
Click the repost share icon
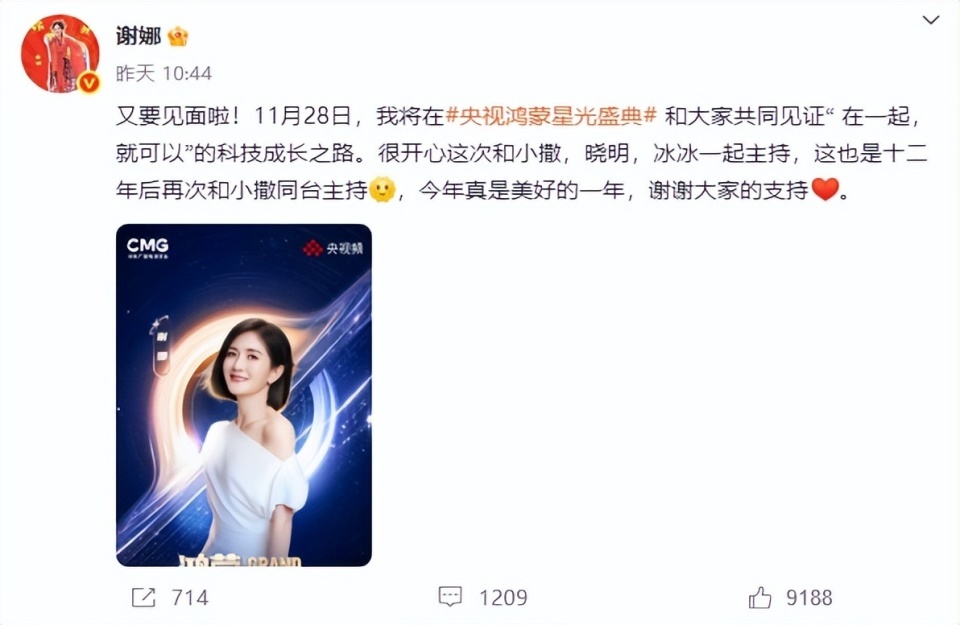pos(144,597)
